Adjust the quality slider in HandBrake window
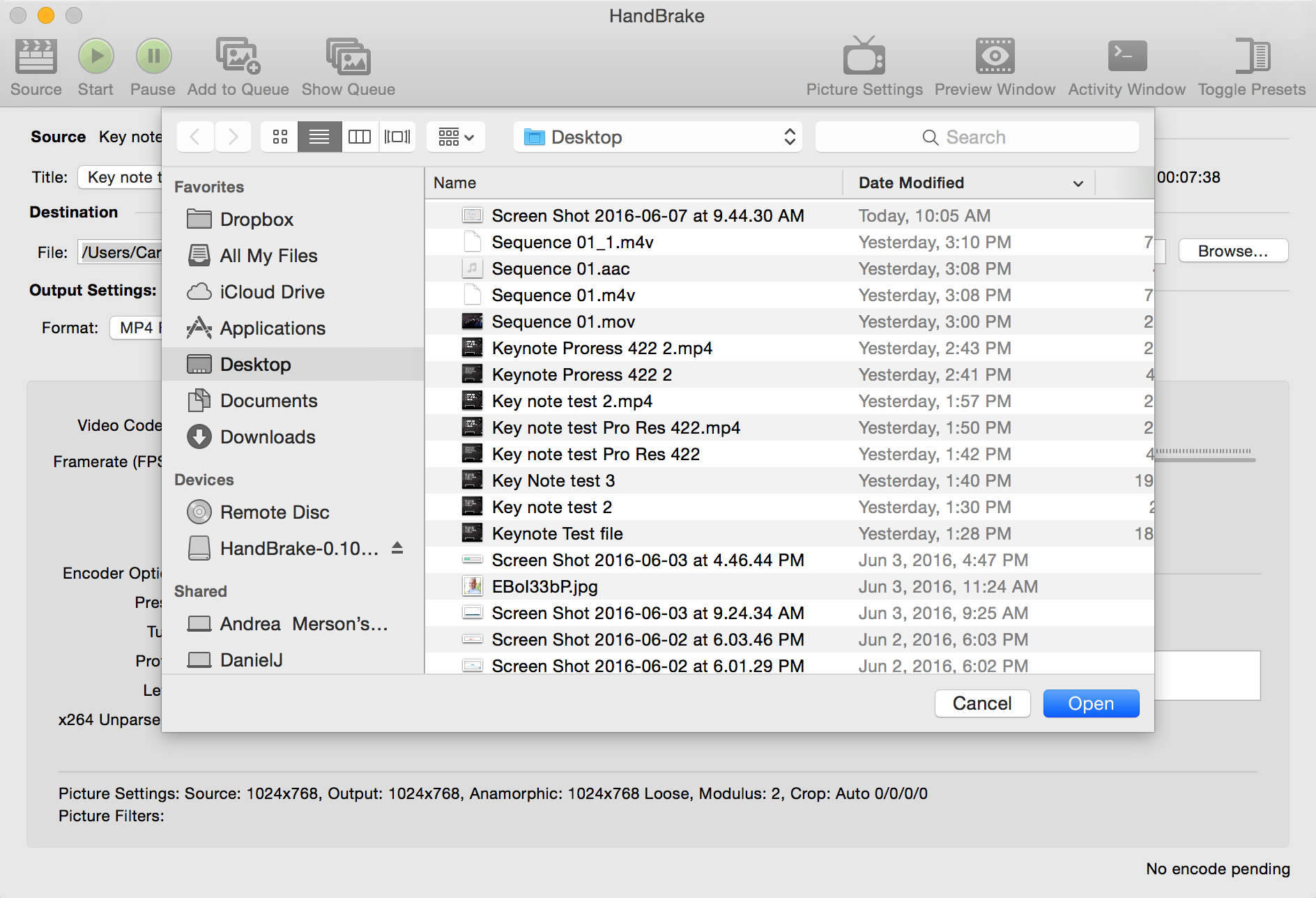This screenshot has height=898, width=1316. tap(1205, 455)
